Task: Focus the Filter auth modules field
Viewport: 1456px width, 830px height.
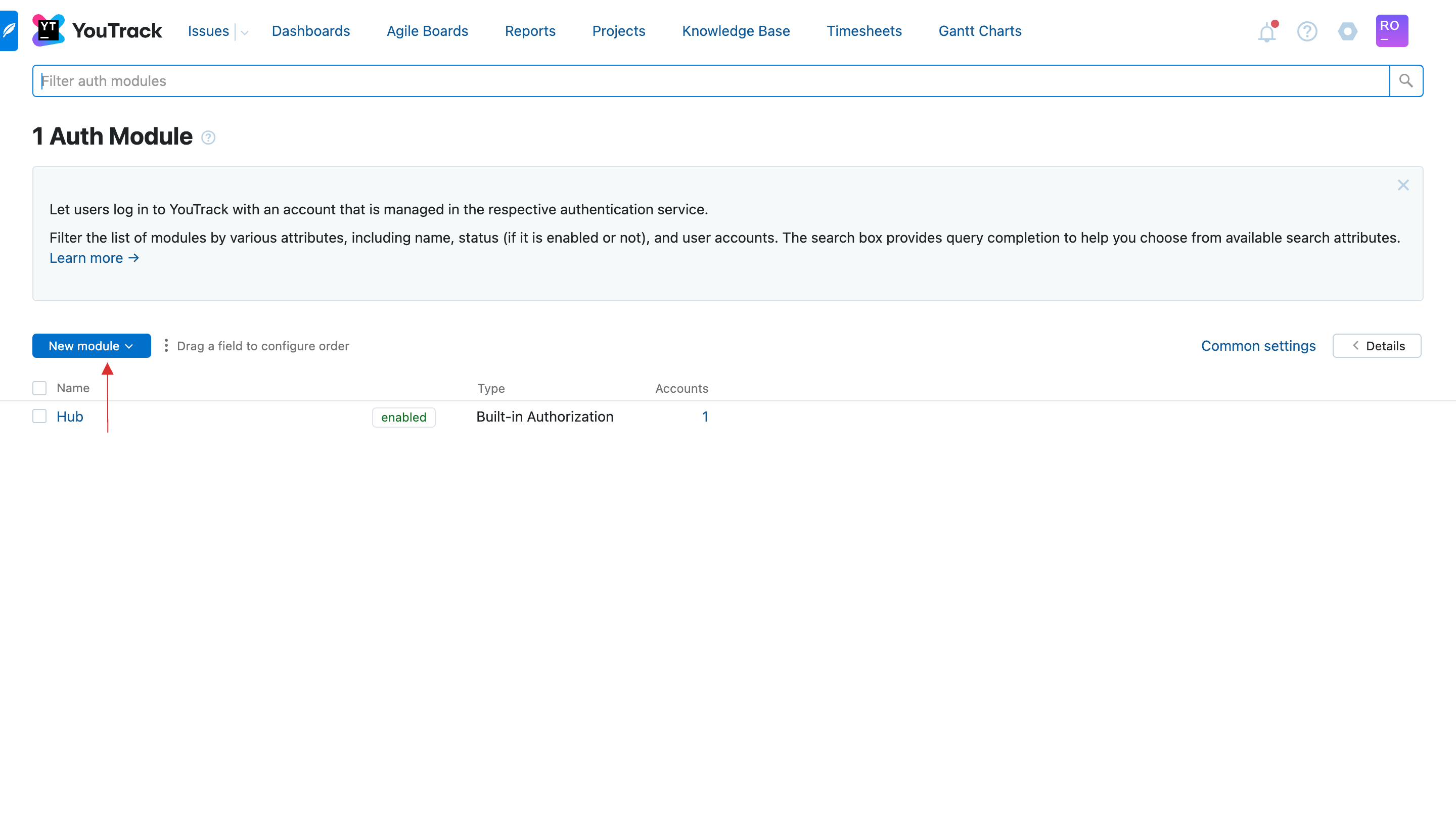Action: [711, 81]
